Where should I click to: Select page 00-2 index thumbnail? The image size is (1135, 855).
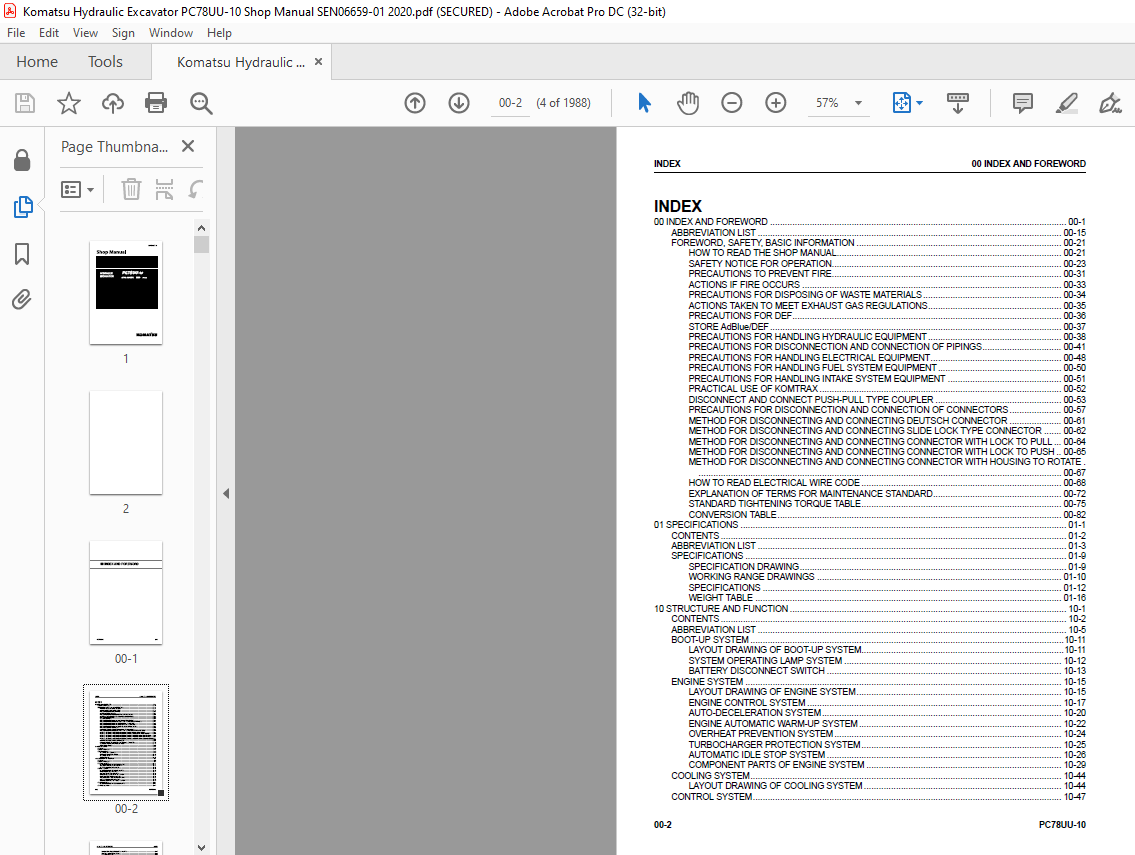tap(126, 742)
